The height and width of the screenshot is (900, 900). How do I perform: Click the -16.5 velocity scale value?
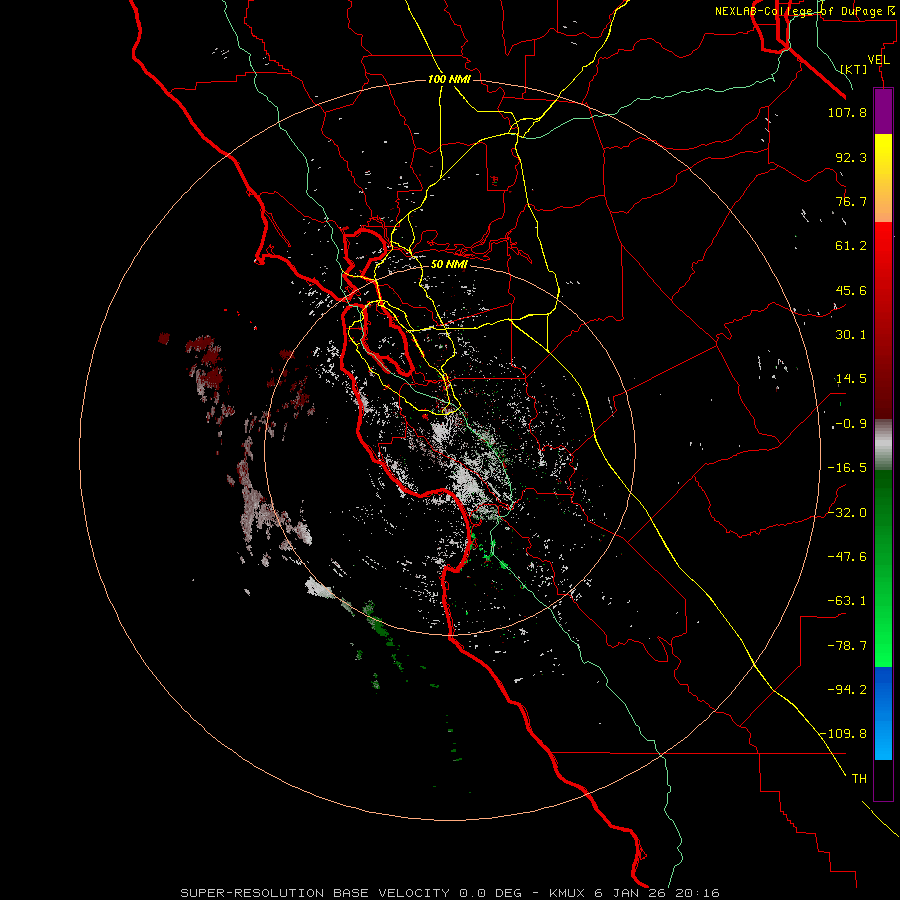point(847,468)
